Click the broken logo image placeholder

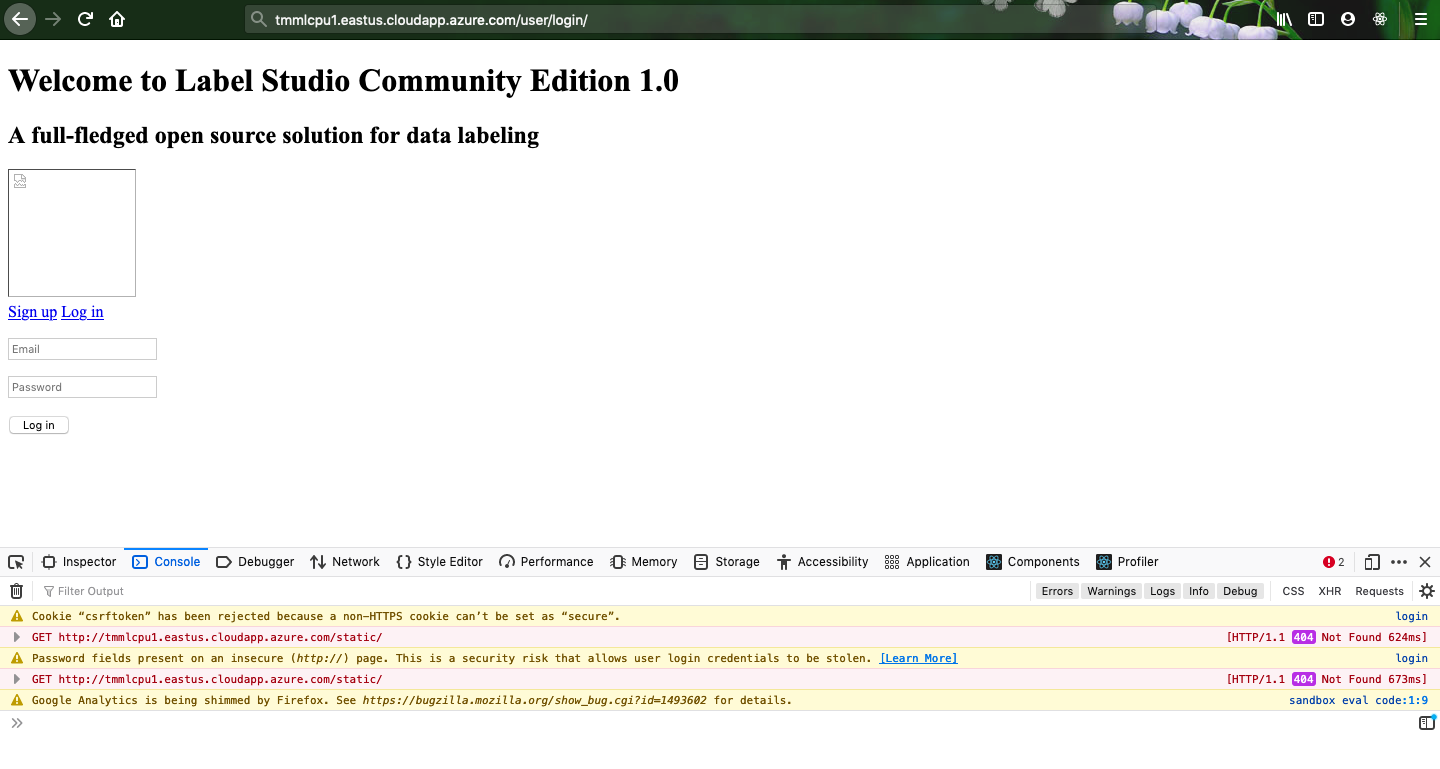tap(72, 233)
